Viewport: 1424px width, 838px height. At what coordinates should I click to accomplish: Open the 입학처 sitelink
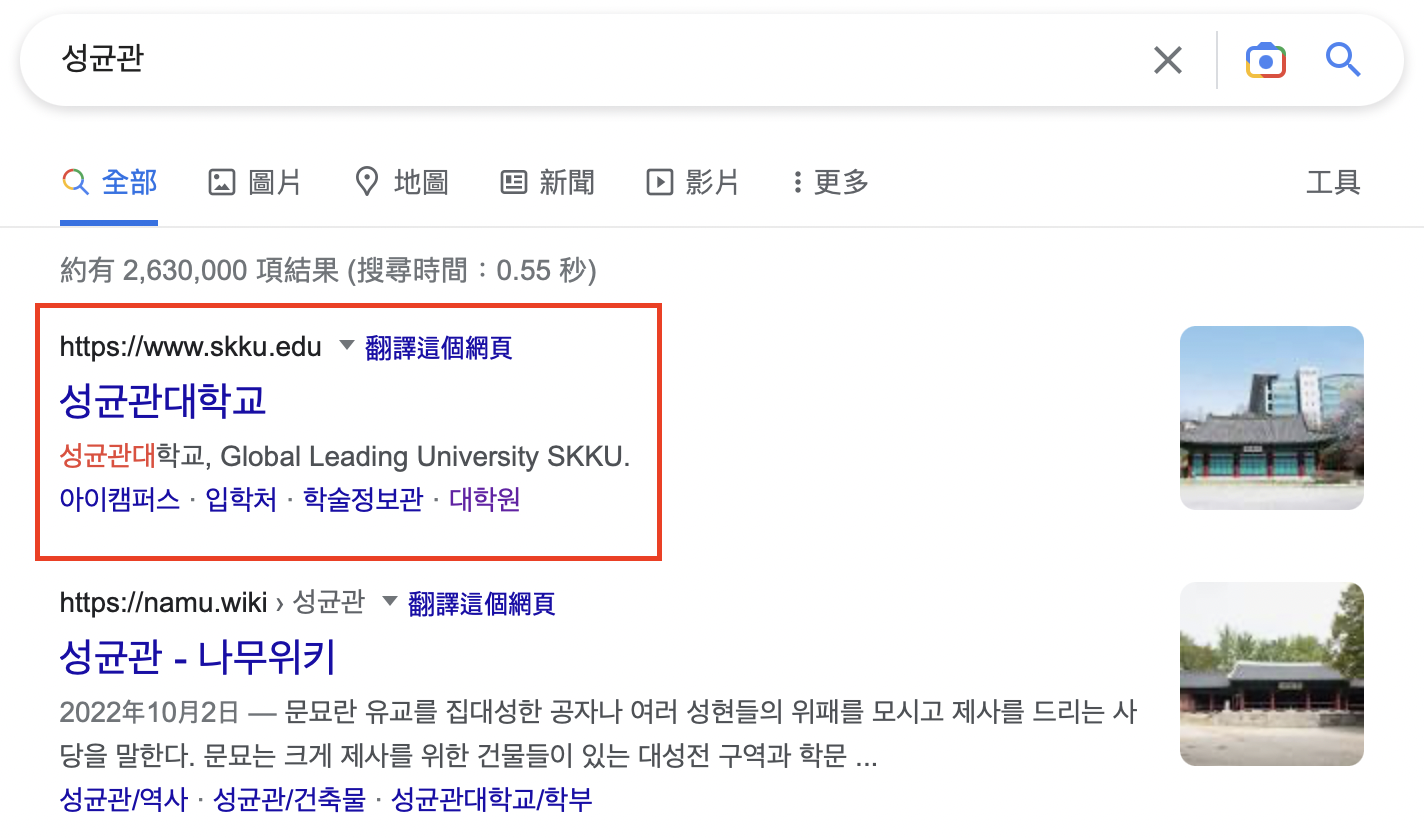[241, 499]
